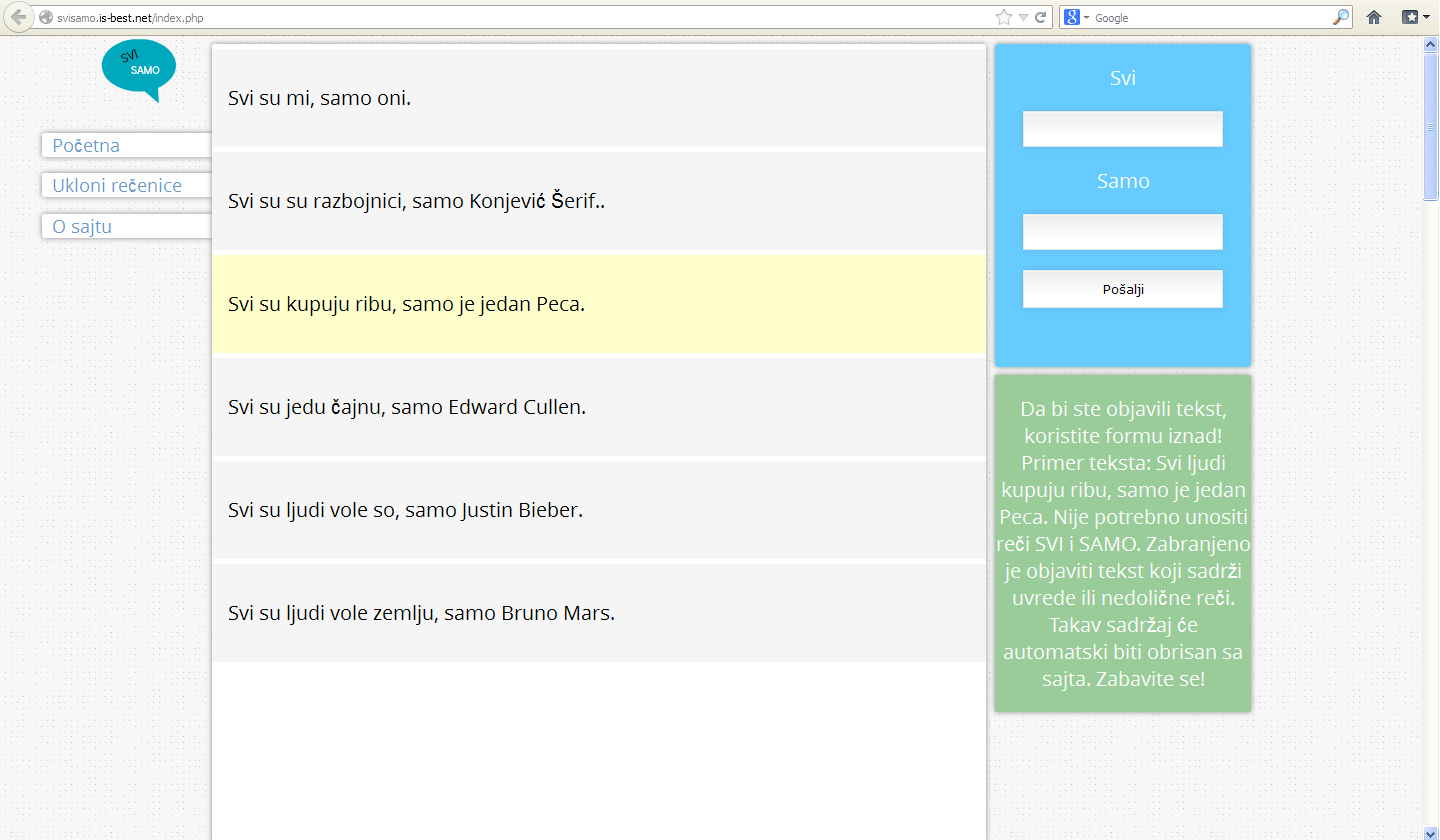Reload the page with the refresh icon

1041,17
